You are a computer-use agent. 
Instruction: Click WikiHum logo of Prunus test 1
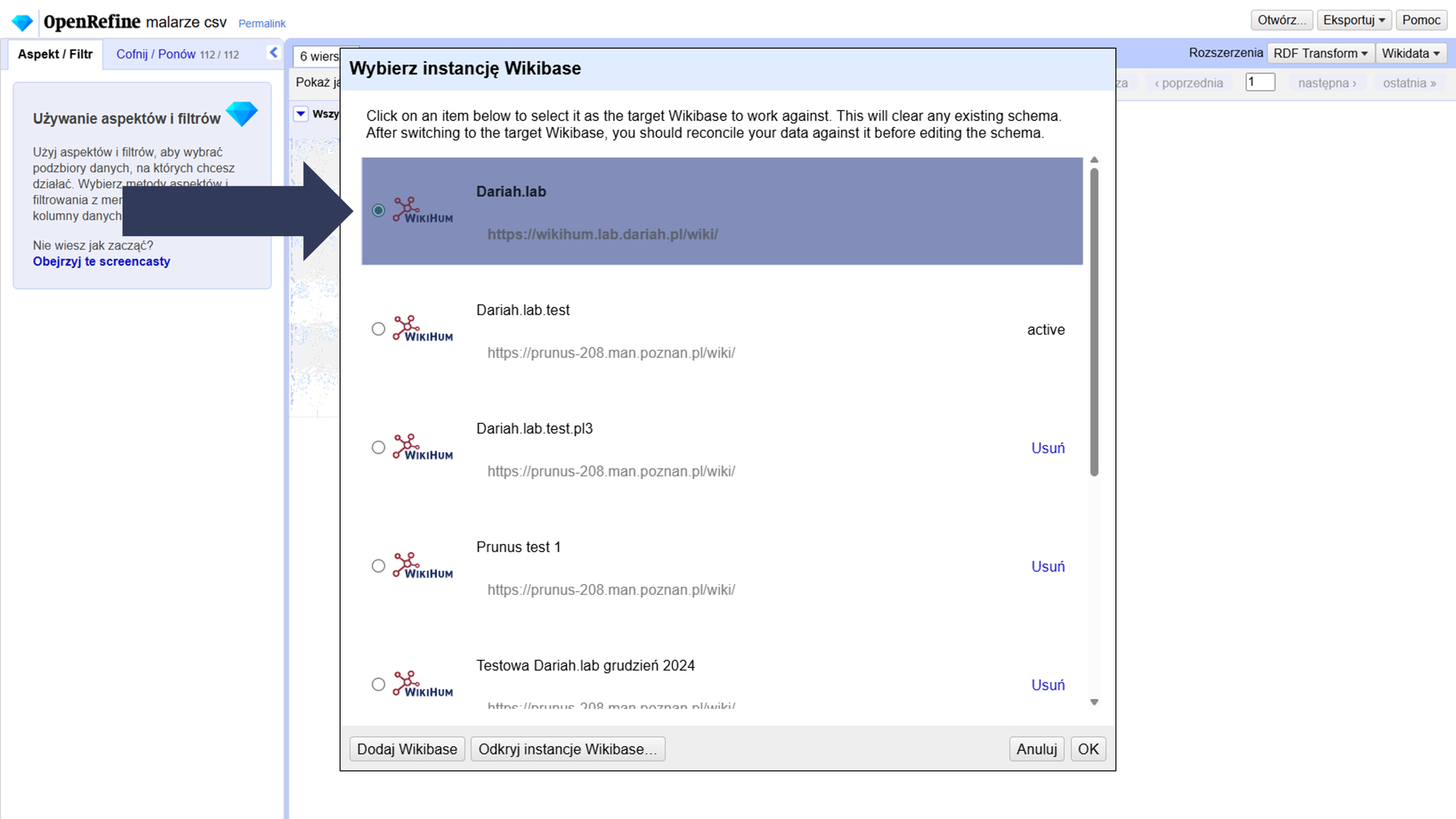coord(423,566)
